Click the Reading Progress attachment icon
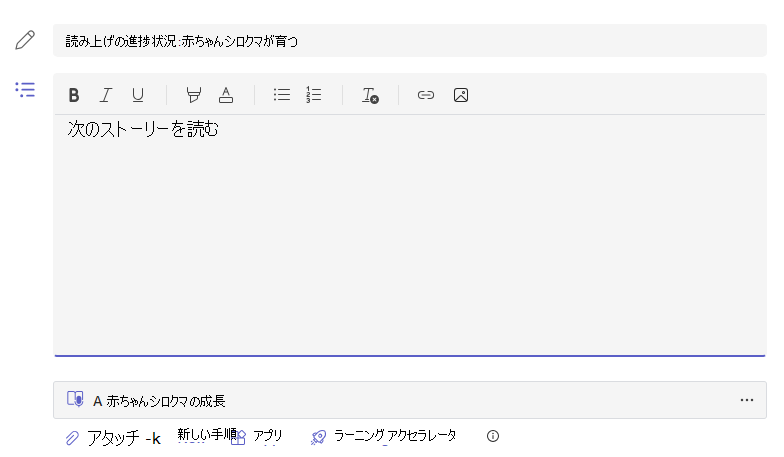784x457 pixels. (75, 399)
